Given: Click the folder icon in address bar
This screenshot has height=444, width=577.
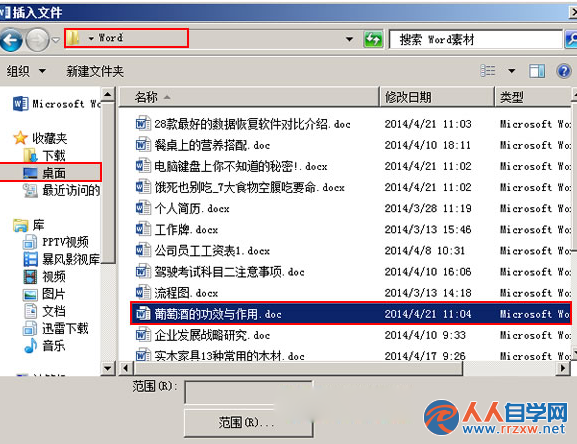Looking at the screenshot, I should pos(73,38).
